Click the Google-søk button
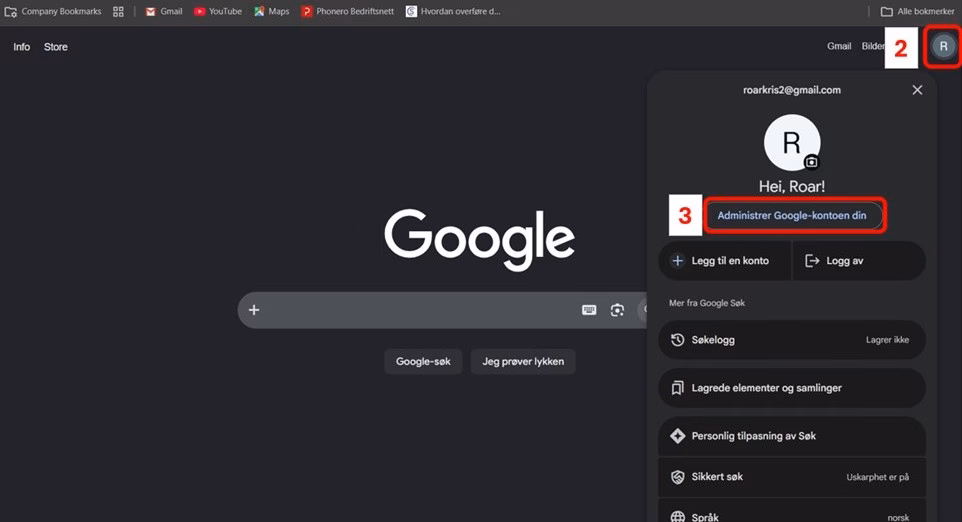 [x=423, y=361]
